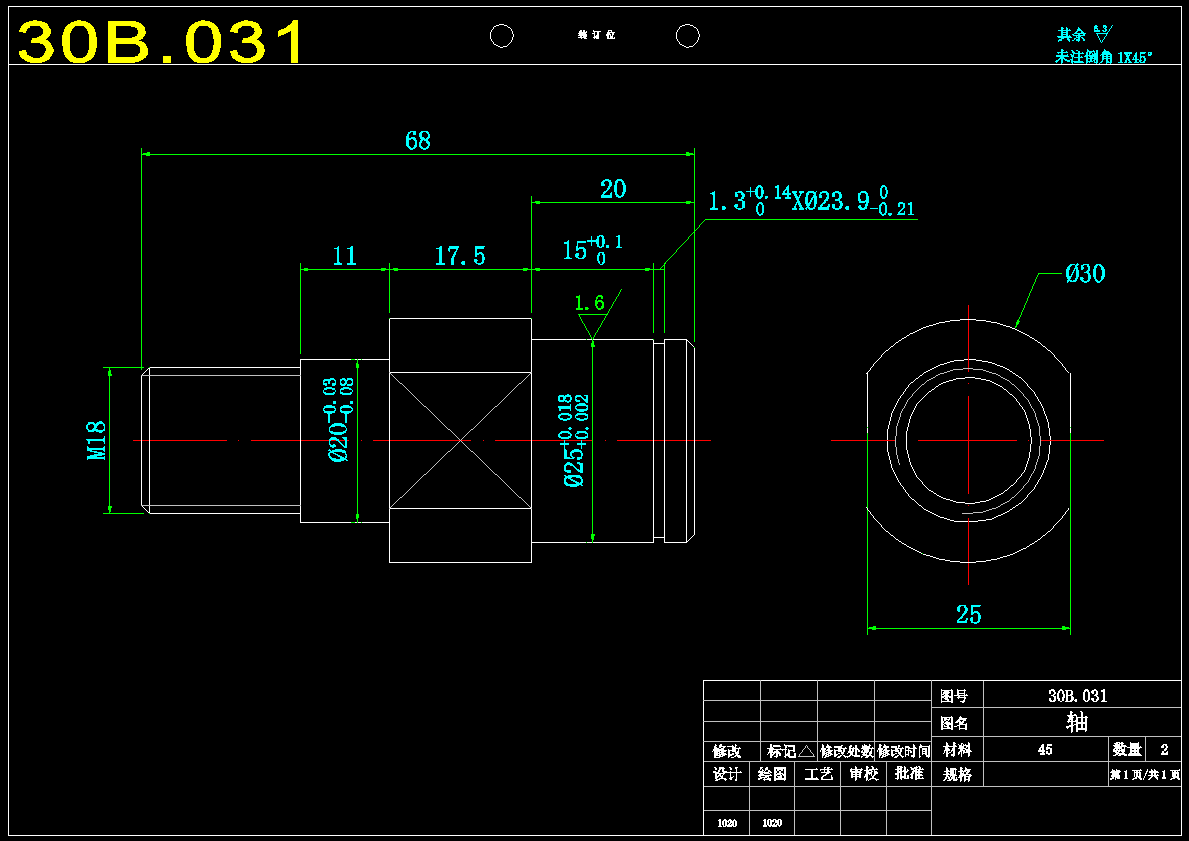Click the 17.5 length dimension

460,256
